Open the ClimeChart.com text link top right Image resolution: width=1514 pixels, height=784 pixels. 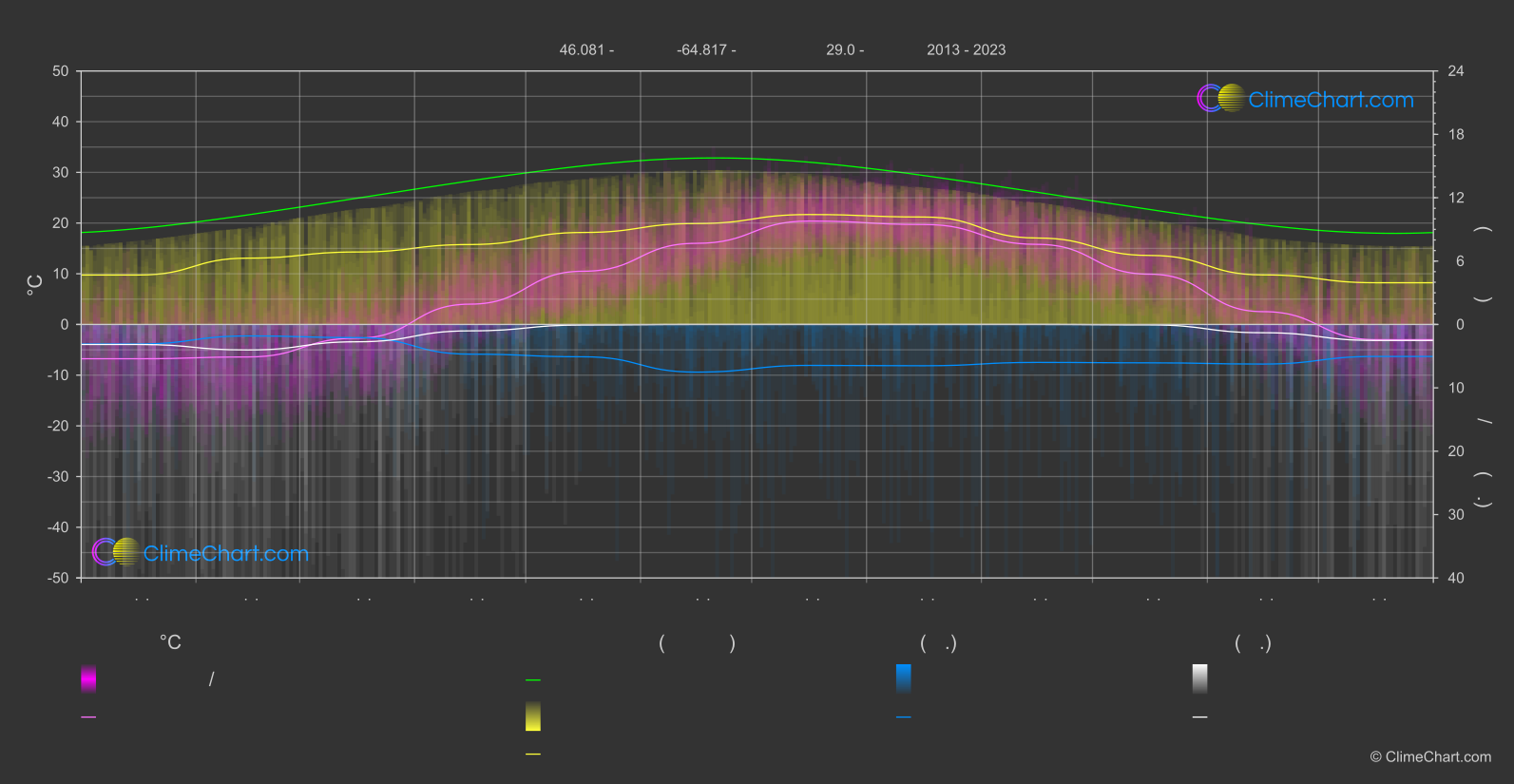click(1331, 100)
